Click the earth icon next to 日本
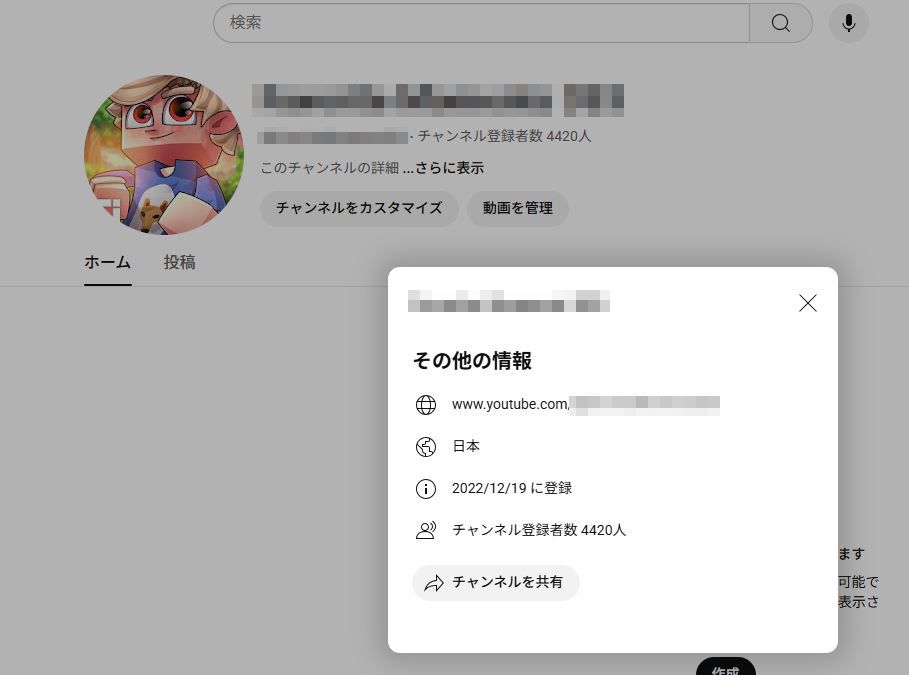Screen dimensions: 909x675 pos(426,447)
